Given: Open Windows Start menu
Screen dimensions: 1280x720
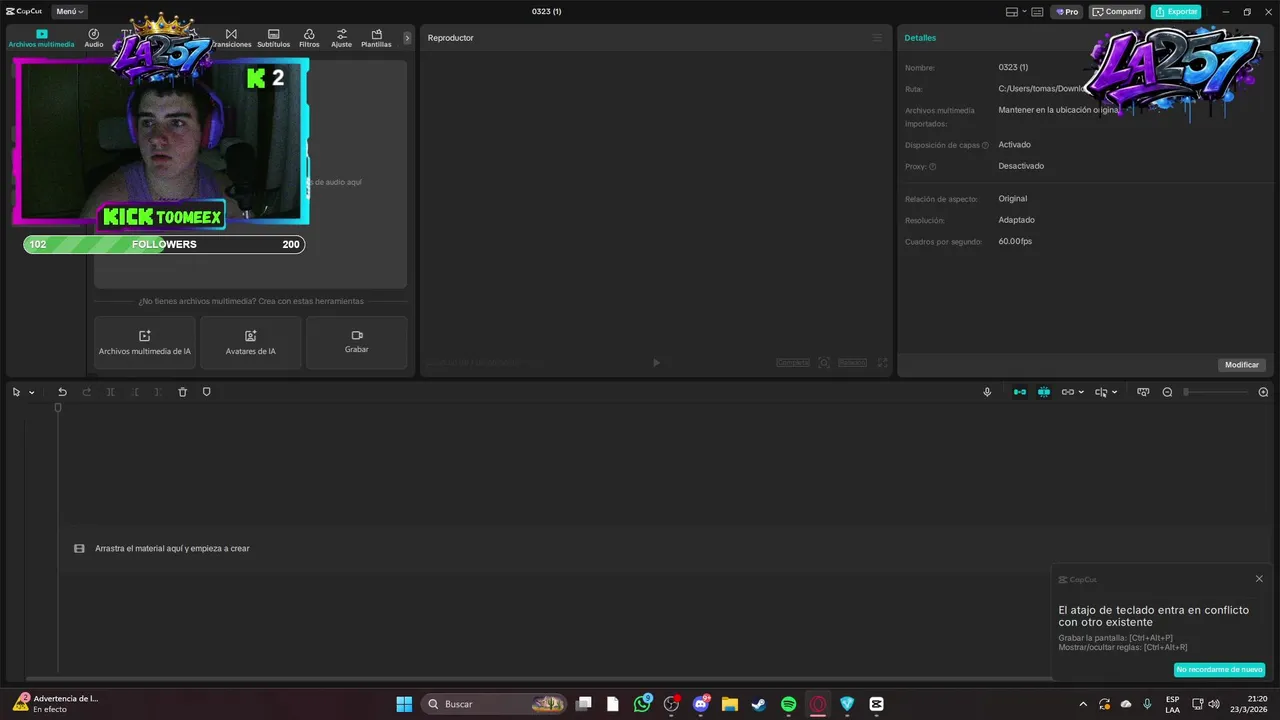Looking at the screenshot, I should point(404,704).
